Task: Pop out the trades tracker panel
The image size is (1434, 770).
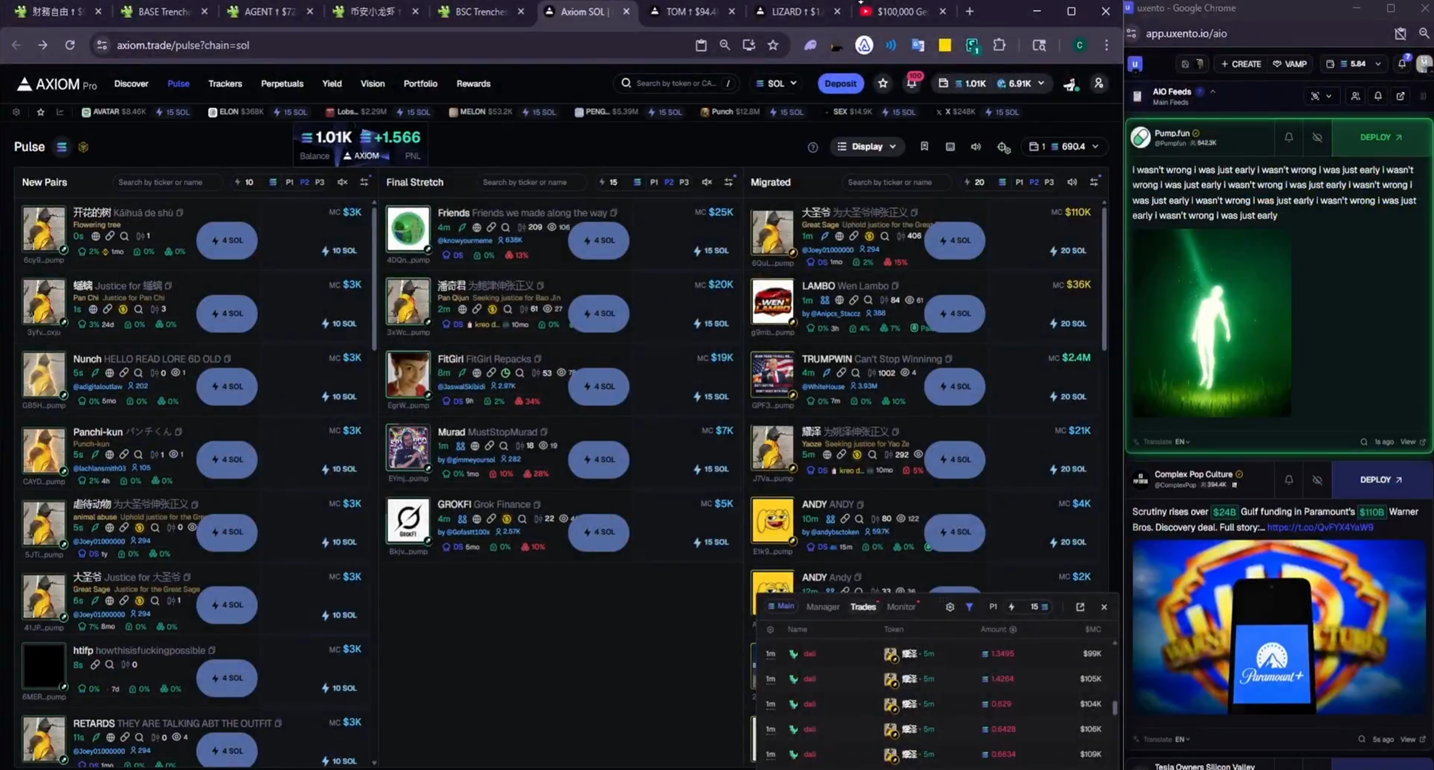Action: [1080, 607]
